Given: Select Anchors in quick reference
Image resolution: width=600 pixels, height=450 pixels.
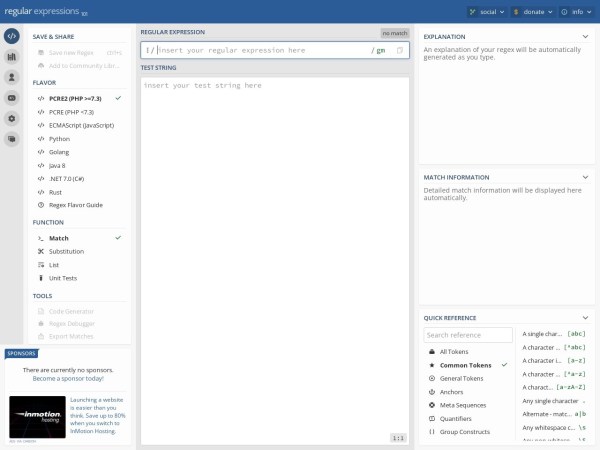Looking at the screenshot, I should [454, 391].
